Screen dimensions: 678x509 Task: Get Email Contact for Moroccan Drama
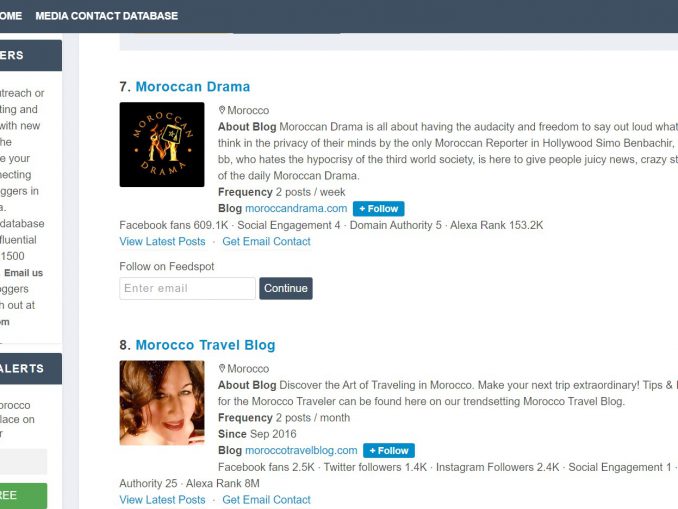266,242
